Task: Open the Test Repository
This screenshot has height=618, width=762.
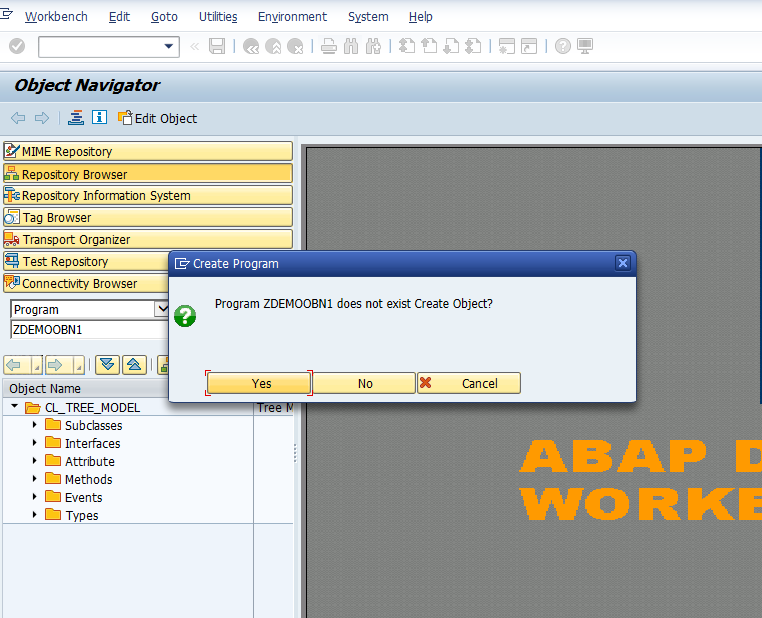Action: (86, 261)
